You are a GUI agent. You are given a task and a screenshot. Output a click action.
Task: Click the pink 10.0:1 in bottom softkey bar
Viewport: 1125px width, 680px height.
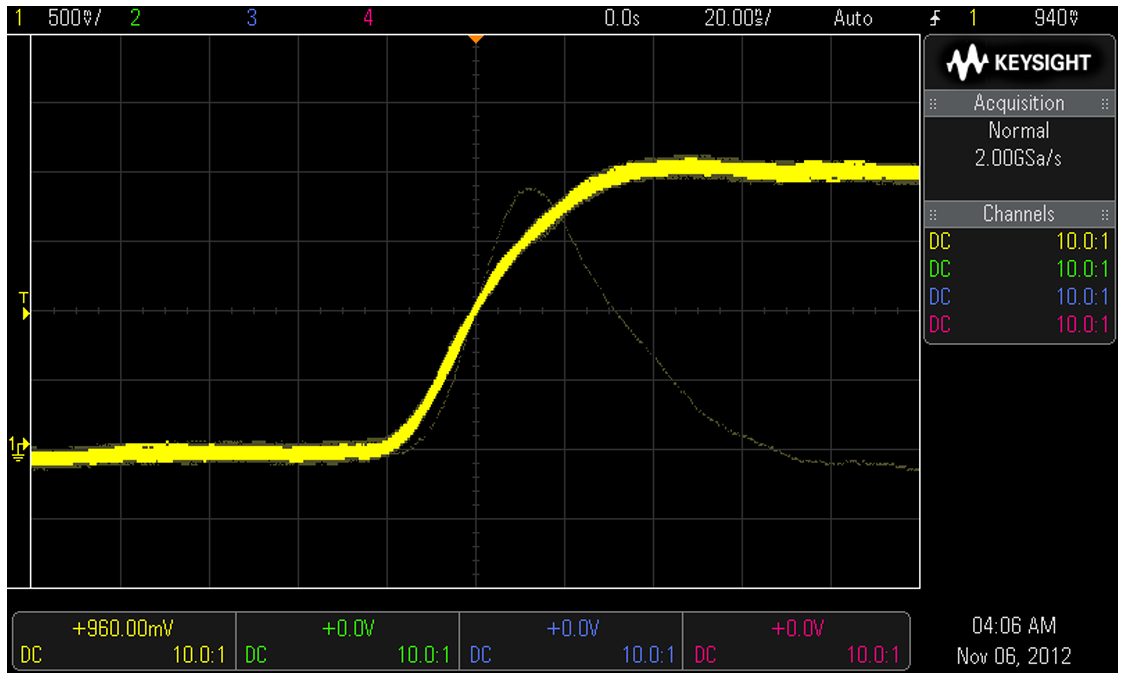873,655
